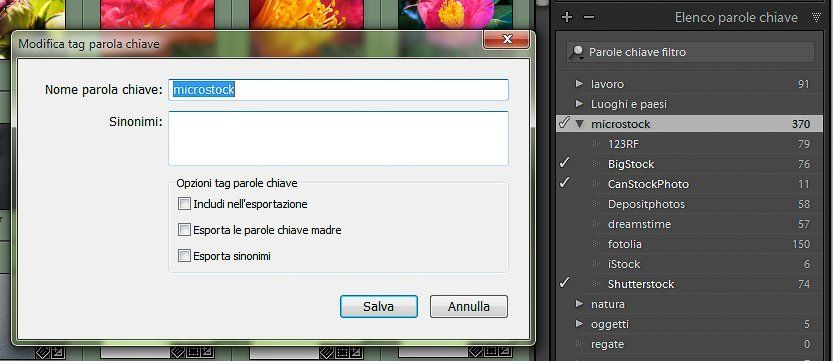Screen dimensions: 833x361
Task: Click in the Sinonimi text area
Action: [x=338, y=138]
